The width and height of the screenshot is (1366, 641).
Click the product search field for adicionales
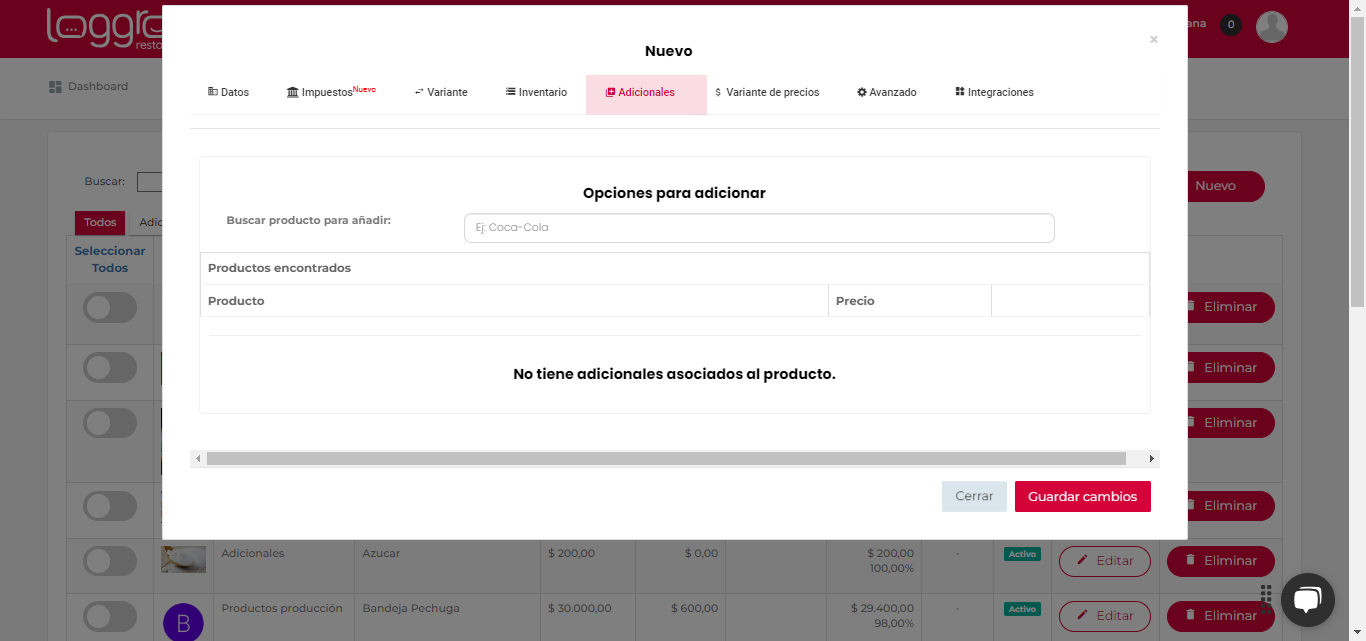(758, 228)
